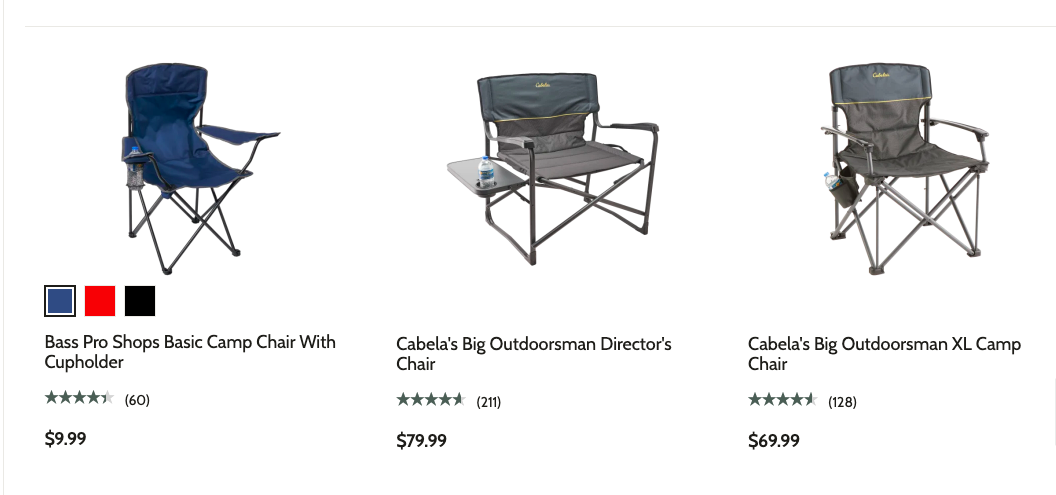Click the $9.99 price
Screen dimensions: 1056x495
(x=66, y=438)
